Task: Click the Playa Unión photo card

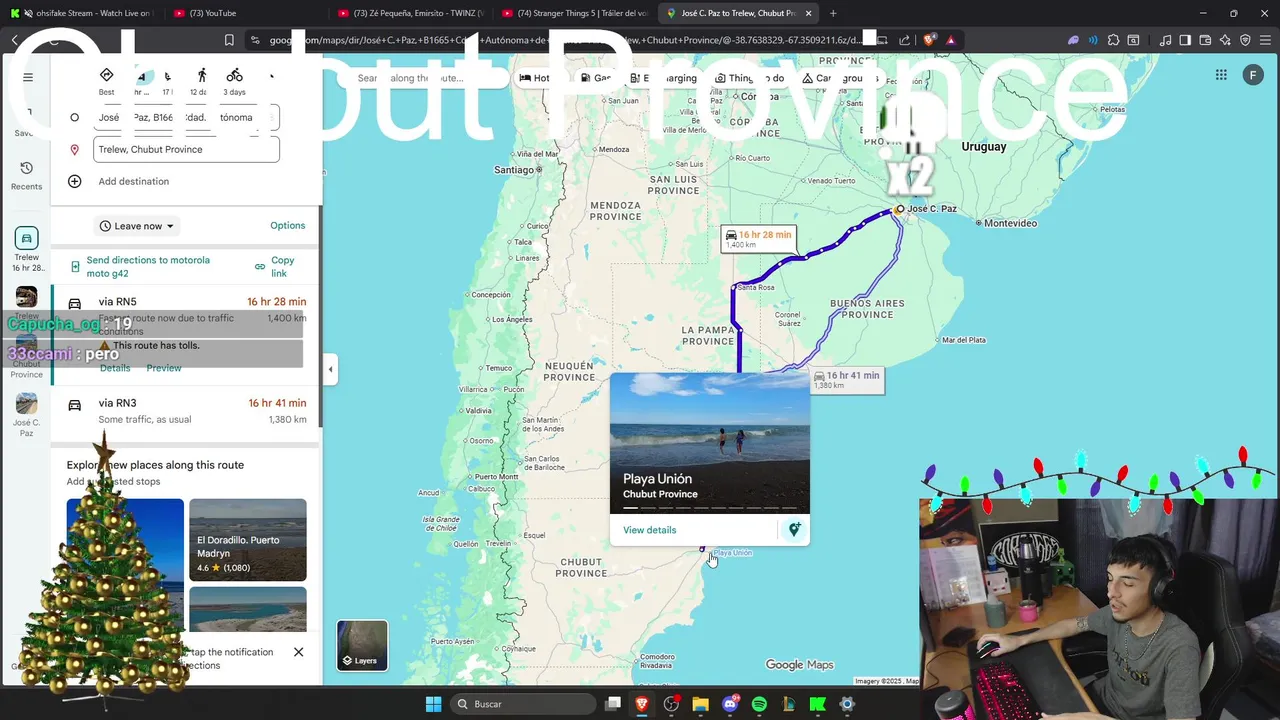Action: (x=710, y=442)
